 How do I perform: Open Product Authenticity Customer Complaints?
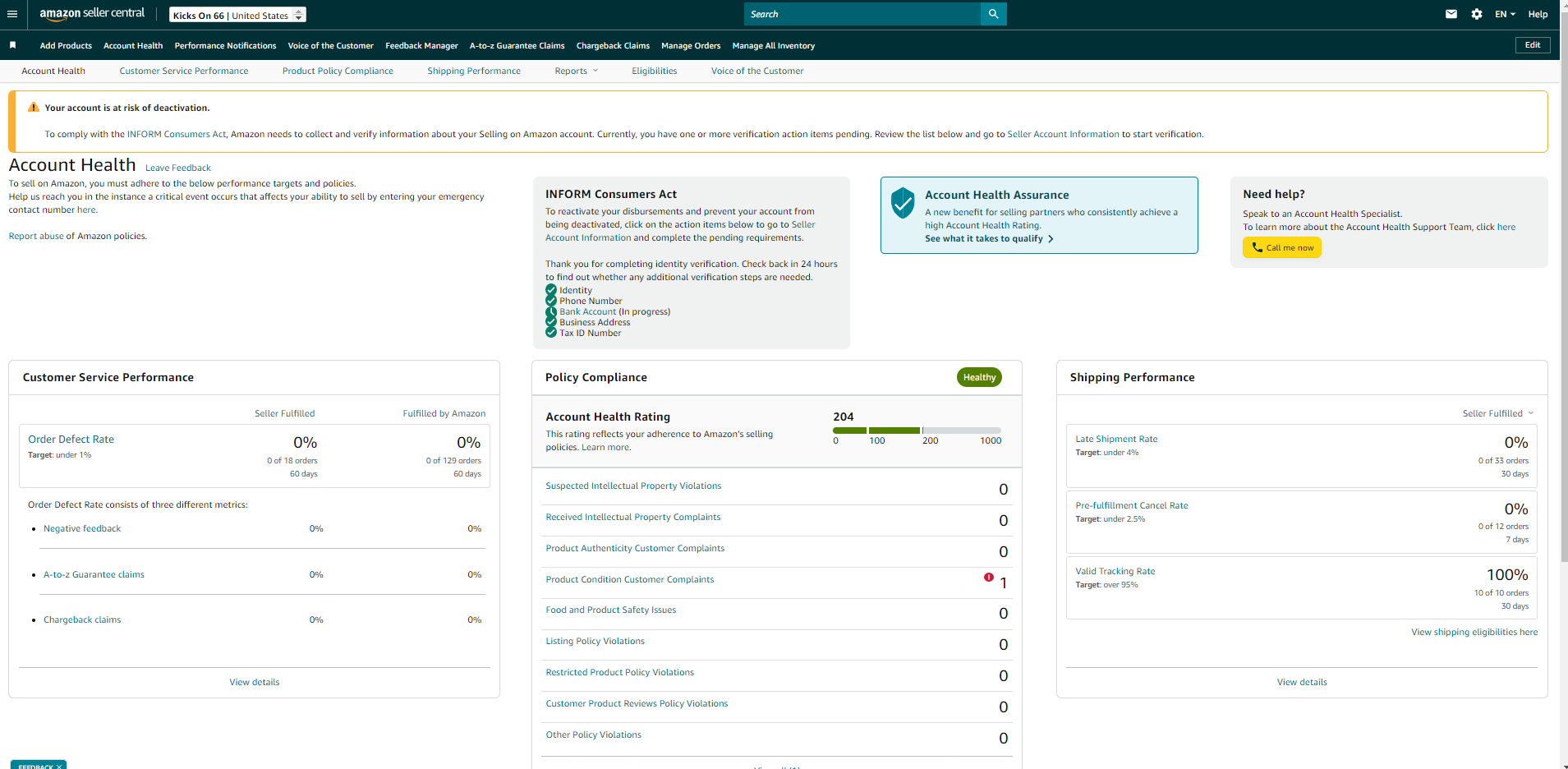coord(635,549)
